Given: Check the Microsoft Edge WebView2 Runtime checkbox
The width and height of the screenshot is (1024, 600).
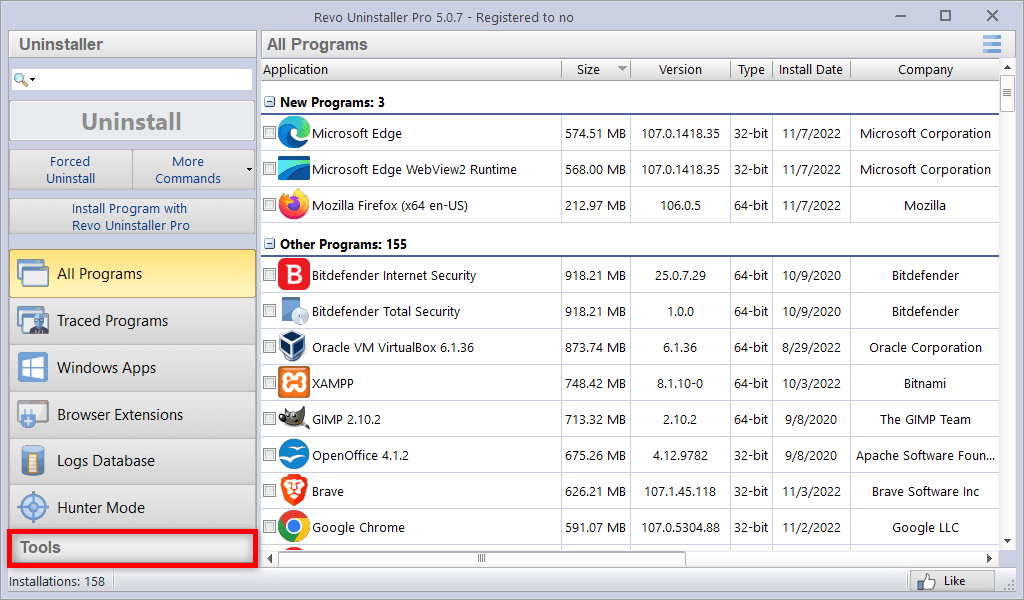Looking at the screenshot, I should pos(269,168).
